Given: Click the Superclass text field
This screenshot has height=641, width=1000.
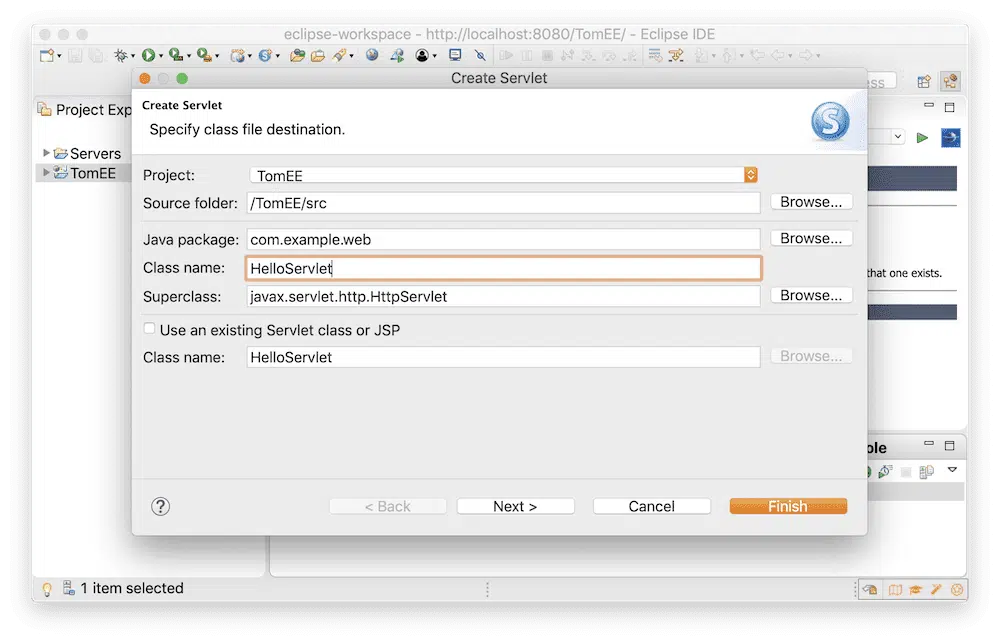Looking at the screenshot, I should pos(503,297).
